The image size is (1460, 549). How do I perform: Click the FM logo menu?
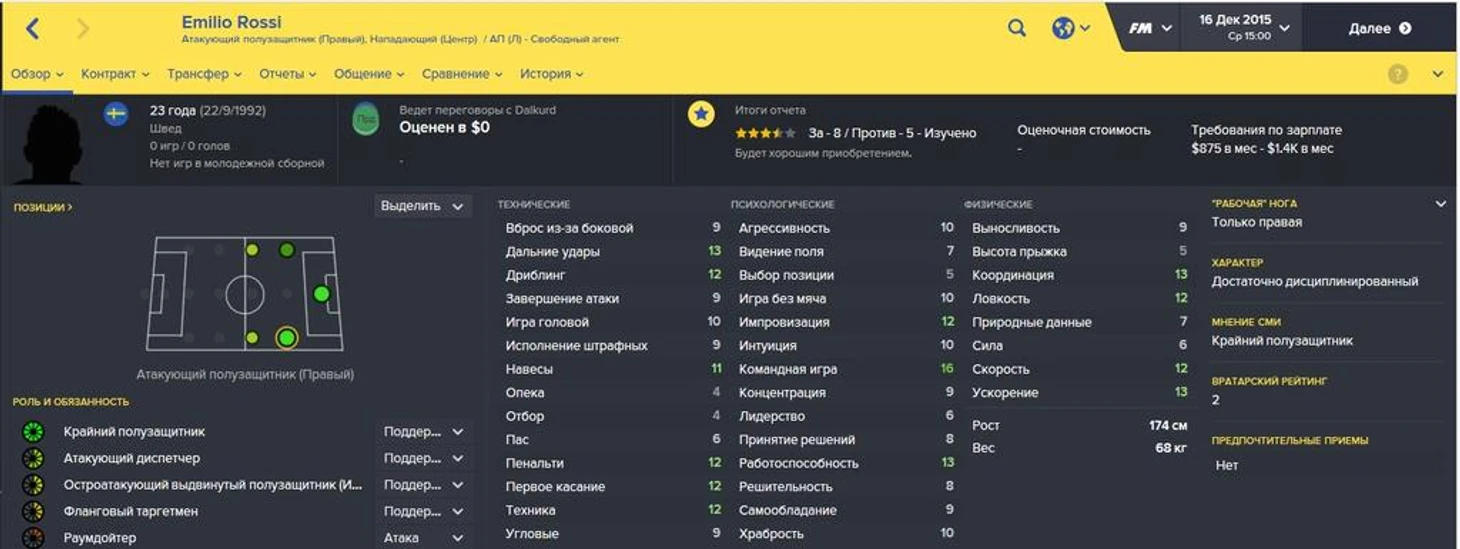(1150, 28)
